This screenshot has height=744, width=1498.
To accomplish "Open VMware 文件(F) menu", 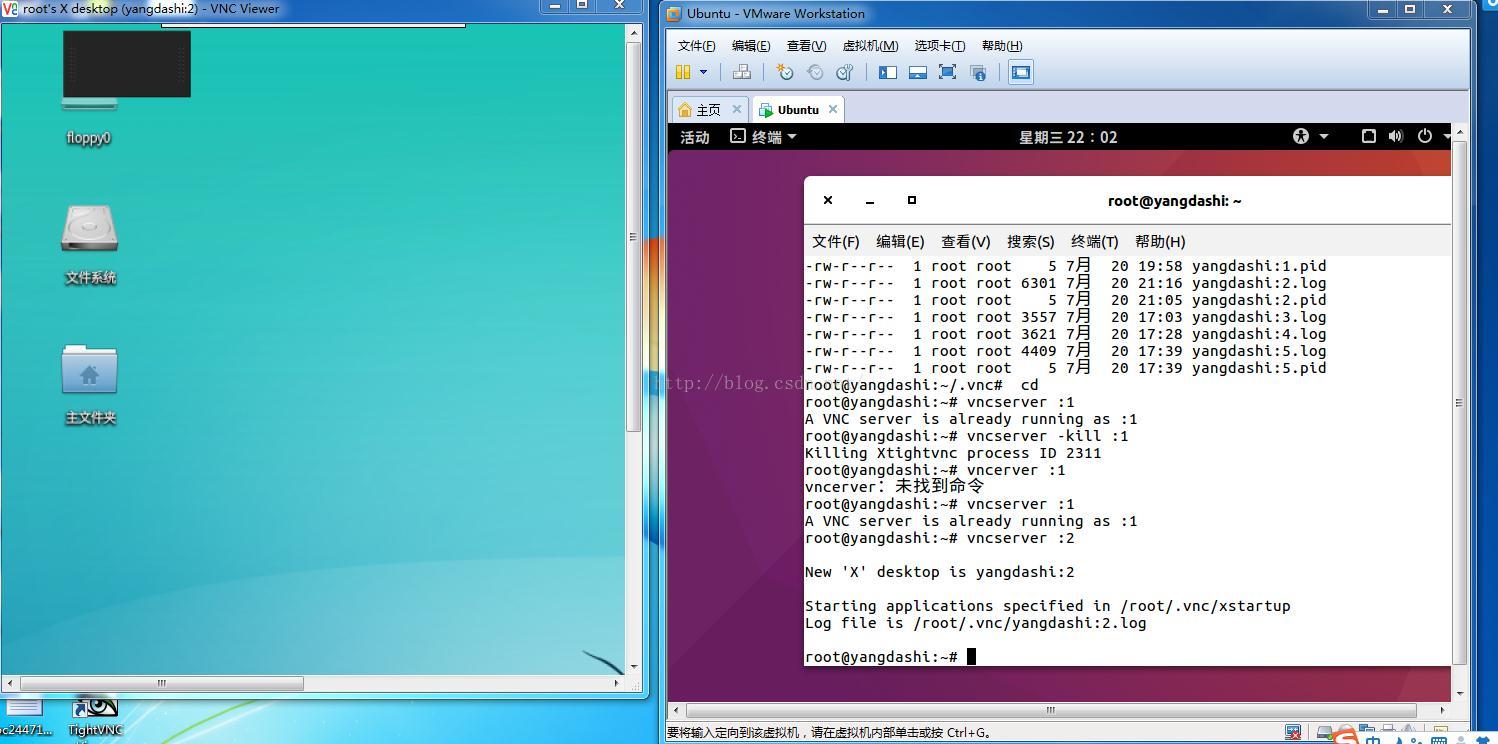I will 696,46.
